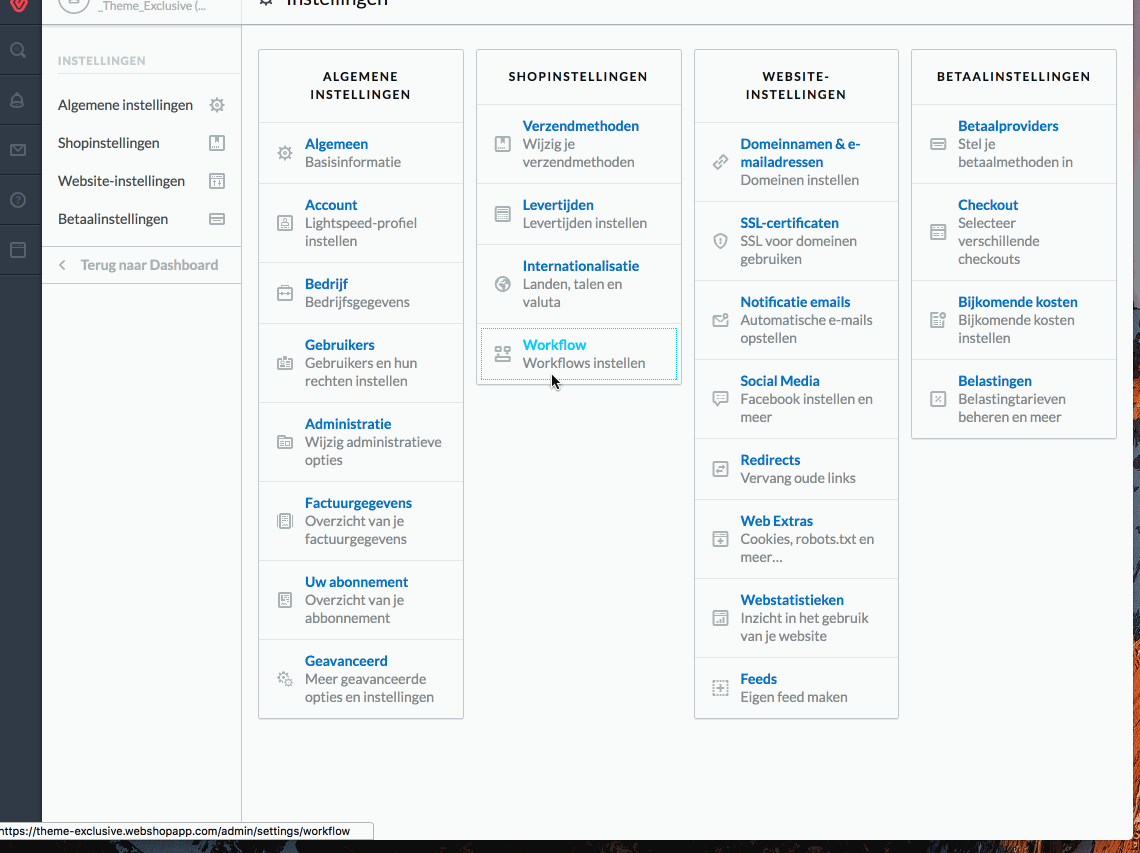Click the shield icon next to SSL-certificaten
1140x853 pixels.
coord(720,241)
